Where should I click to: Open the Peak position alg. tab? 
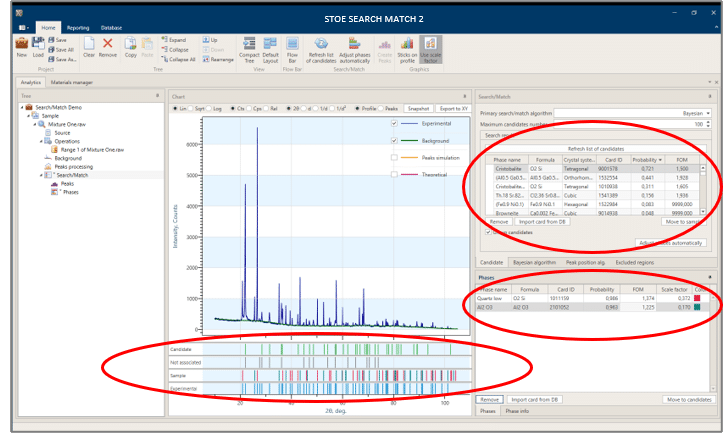[x=586, y=262]
